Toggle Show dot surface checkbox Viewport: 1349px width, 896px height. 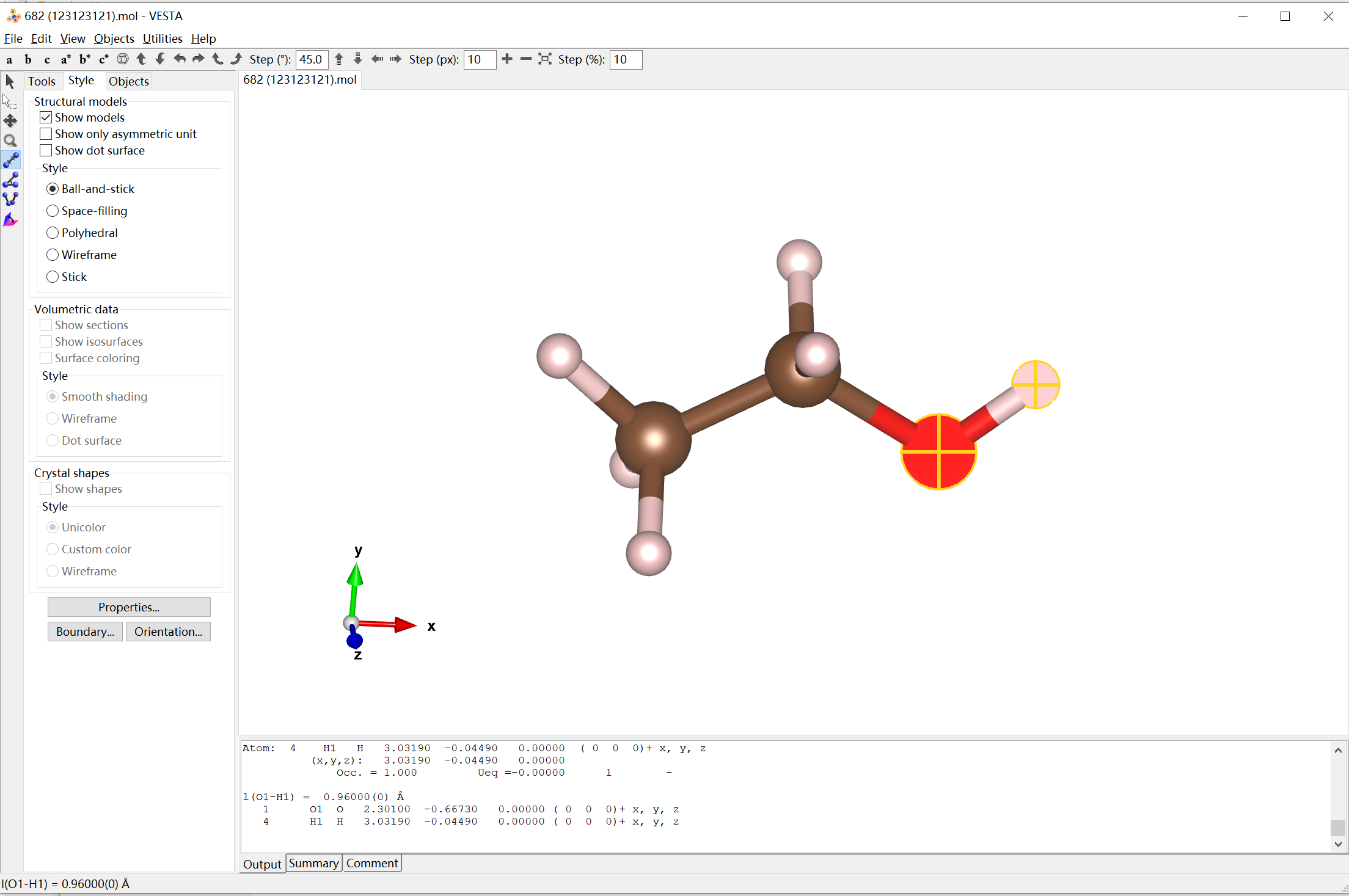click(x=46, y=150)
